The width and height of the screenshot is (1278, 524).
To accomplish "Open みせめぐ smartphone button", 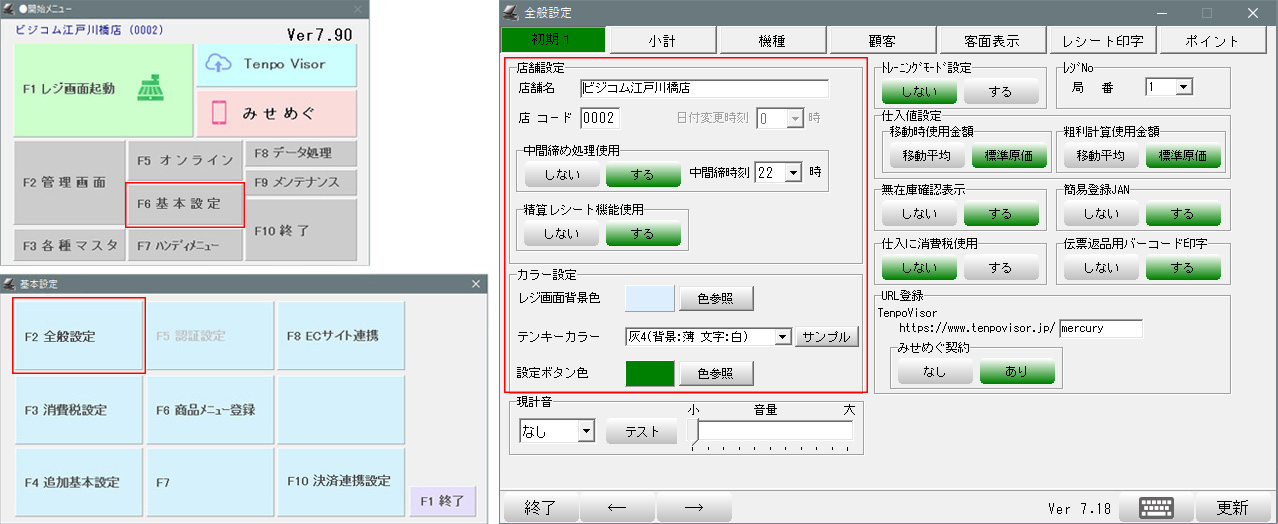I will 276,114.
